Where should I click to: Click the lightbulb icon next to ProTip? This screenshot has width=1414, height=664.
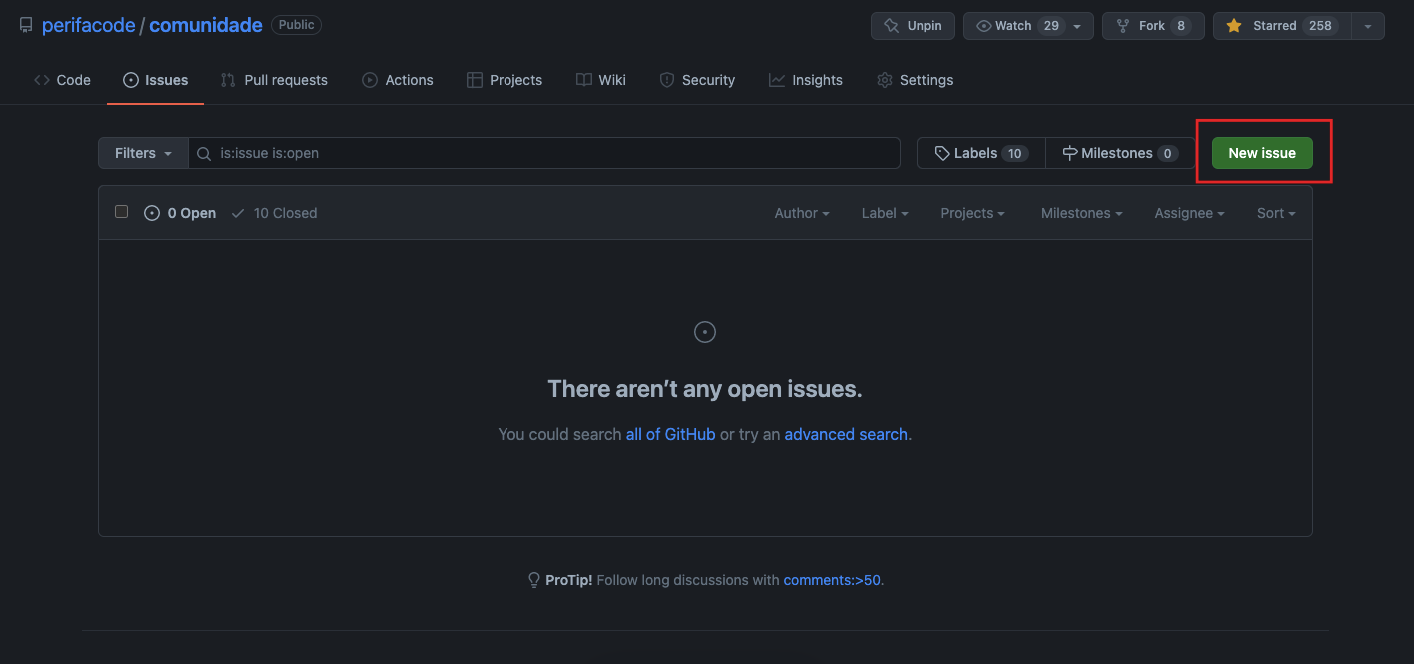coord(534,580)
